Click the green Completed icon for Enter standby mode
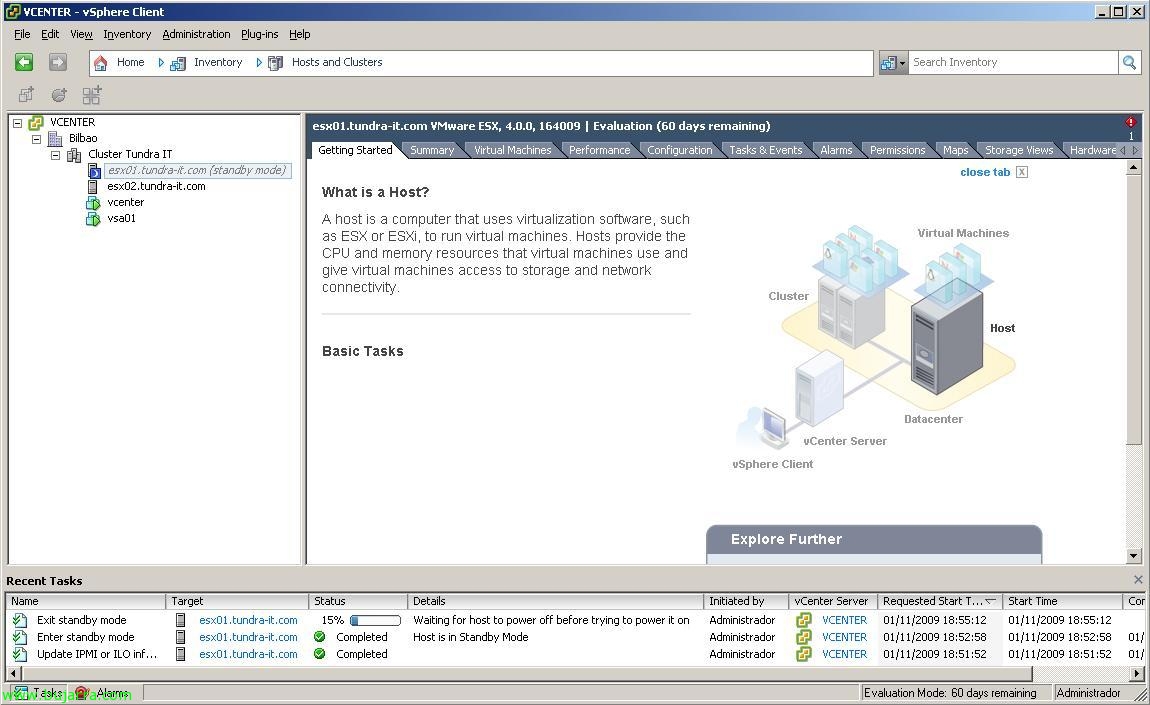The height and width of the screenshot is (705, 1150). [x=320, y=637]
